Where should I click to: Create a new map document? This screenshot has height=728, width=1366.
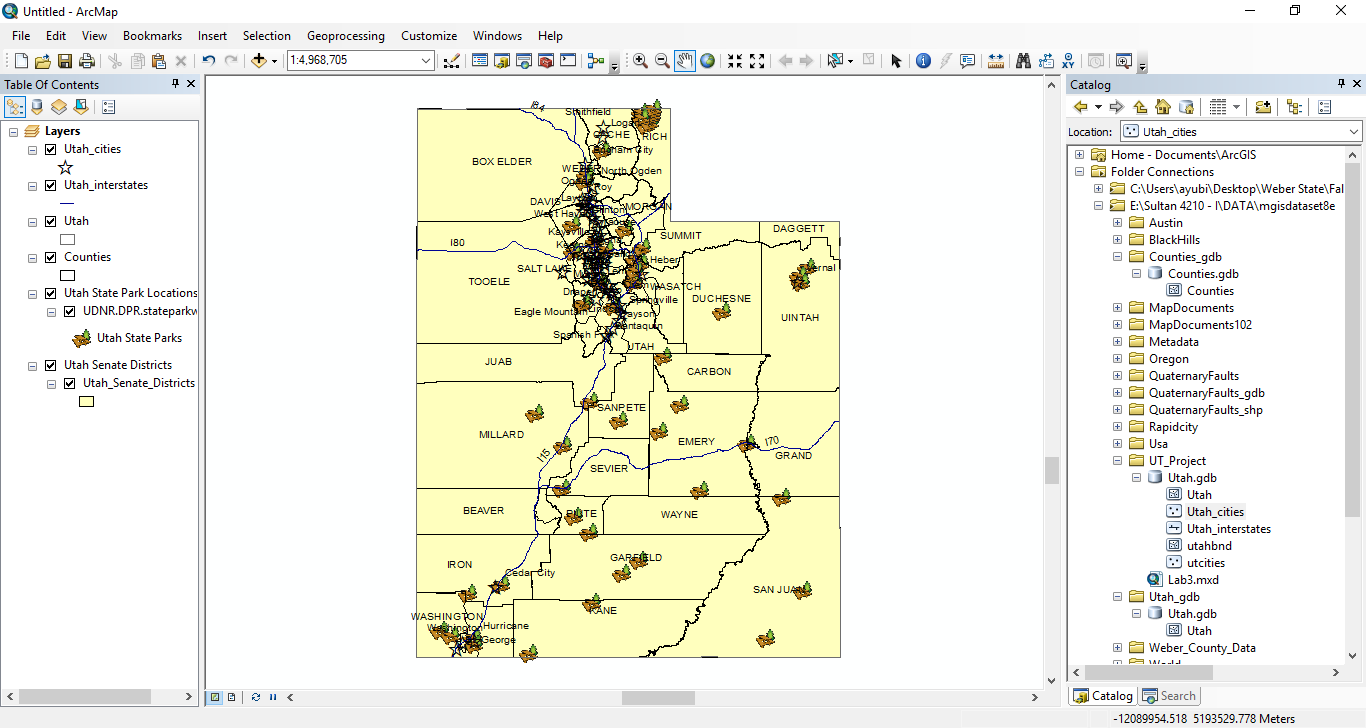20,61
